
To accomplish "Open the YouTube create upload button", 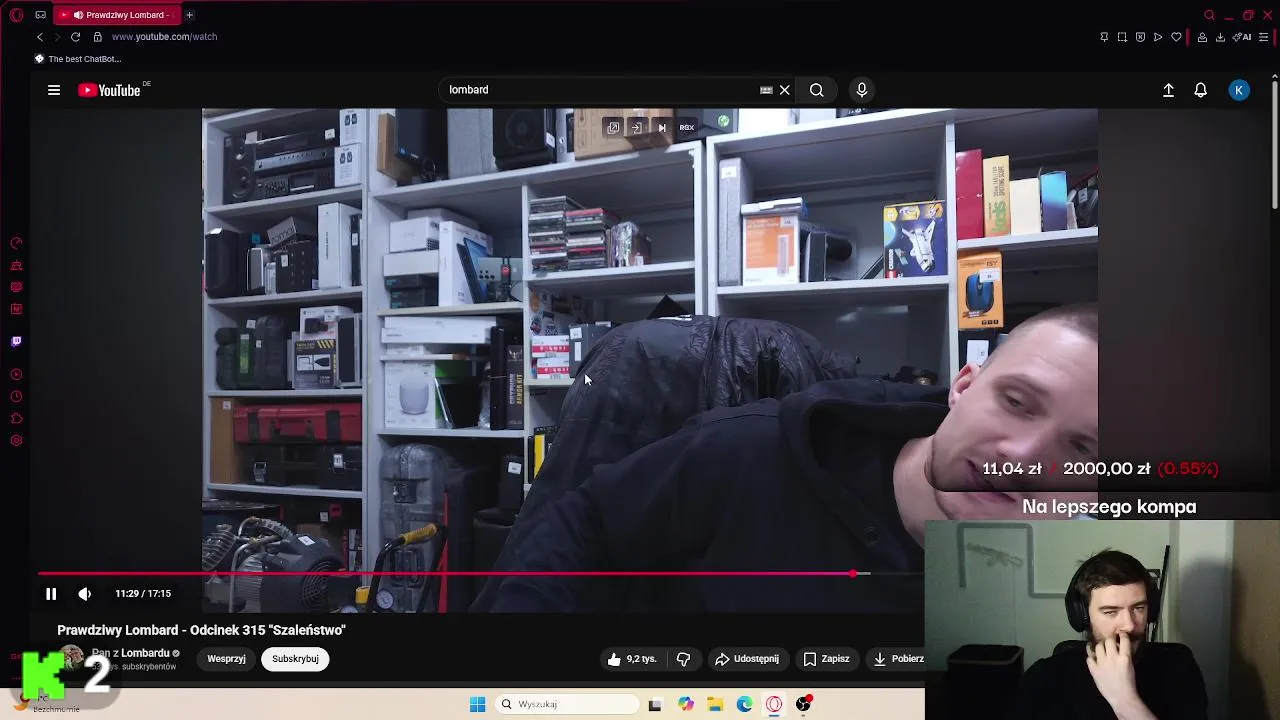I will [x=1168, y=90].
